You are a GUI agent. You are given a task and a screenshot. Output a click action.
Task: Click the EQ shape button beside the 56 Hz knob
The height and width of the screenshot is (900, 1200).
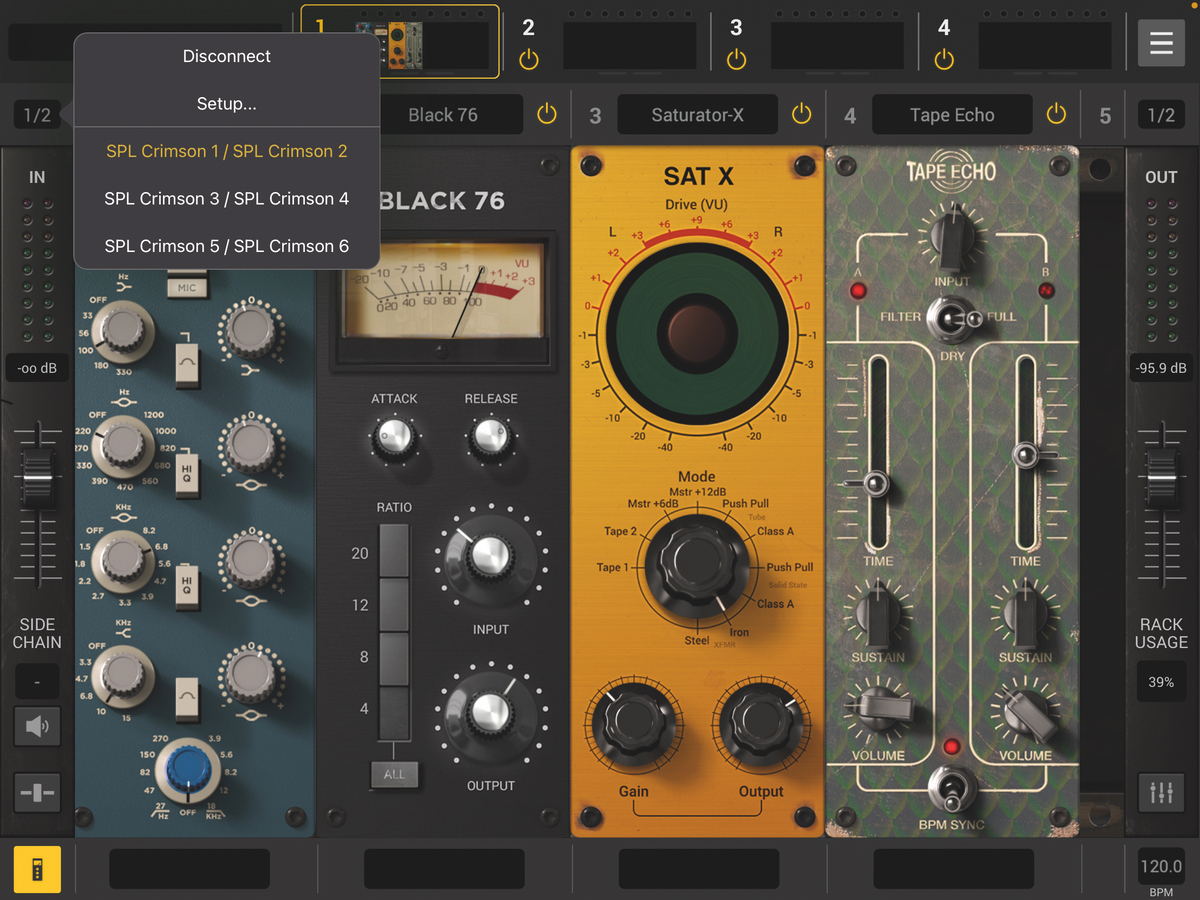tap(187, 365)
